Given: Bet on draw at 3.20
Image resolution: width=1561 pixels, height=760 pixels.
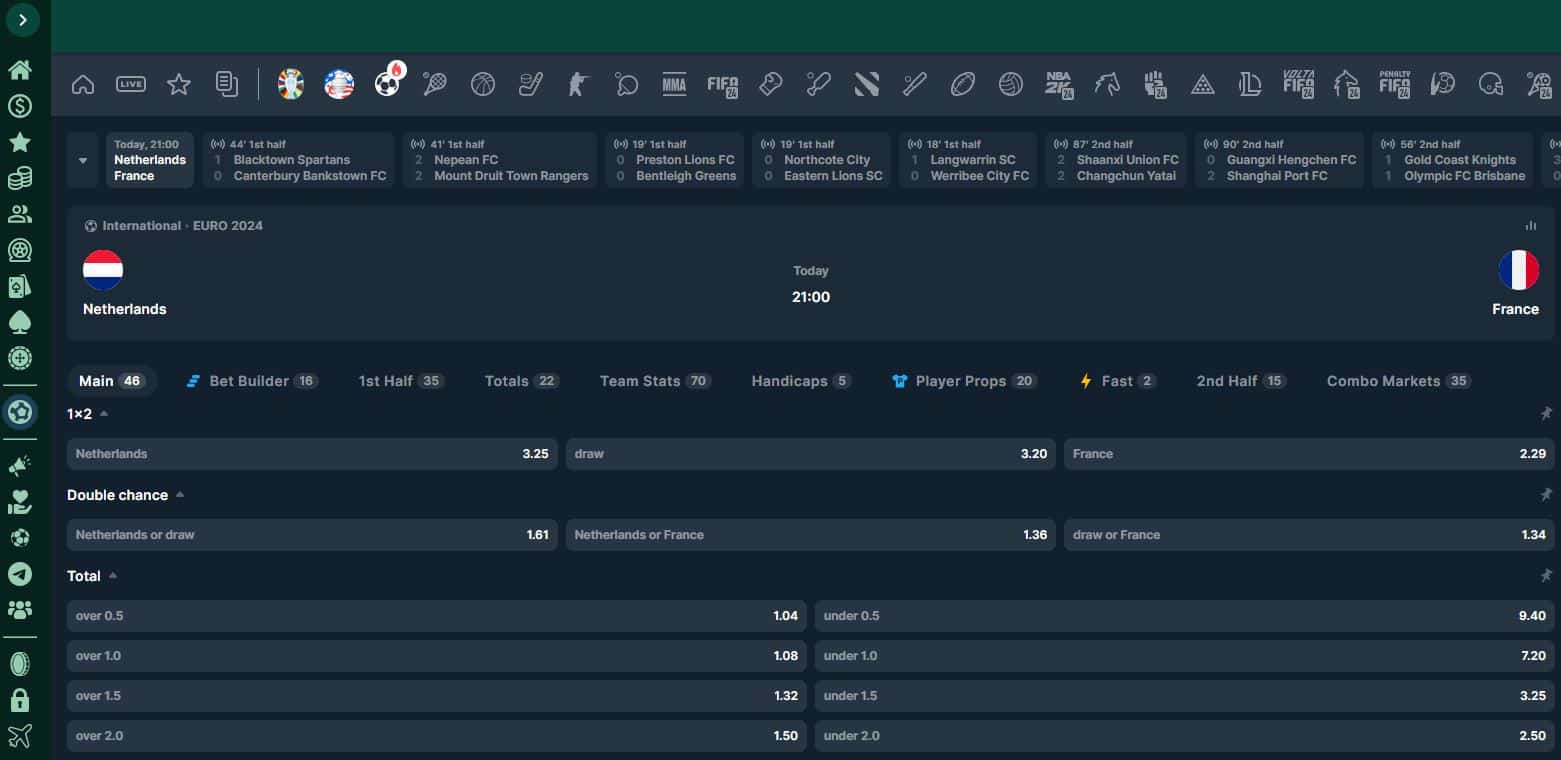Looking at the screenshot, I should point(811,454).
